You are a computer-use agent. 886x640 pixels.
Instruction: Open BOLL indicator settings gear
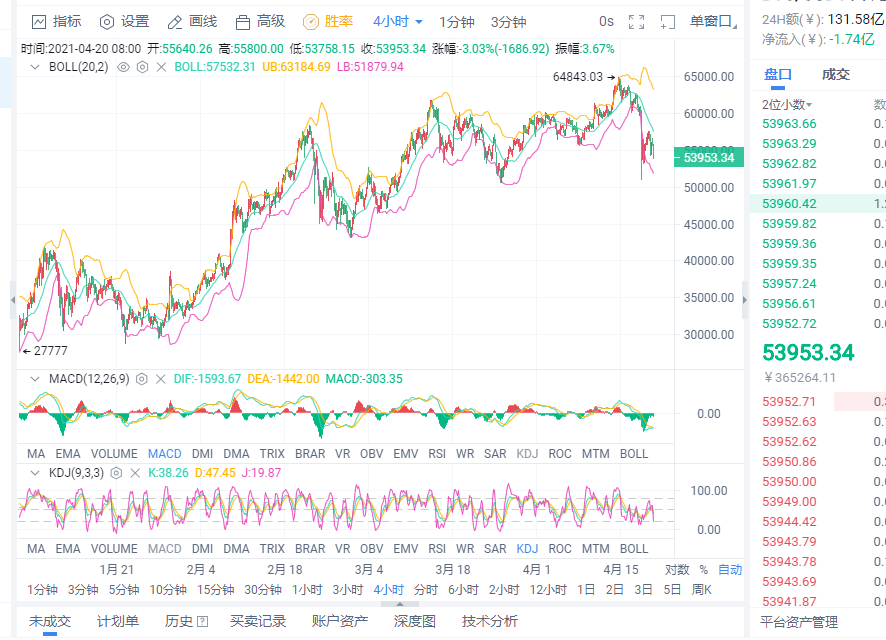tap(141, 69)
